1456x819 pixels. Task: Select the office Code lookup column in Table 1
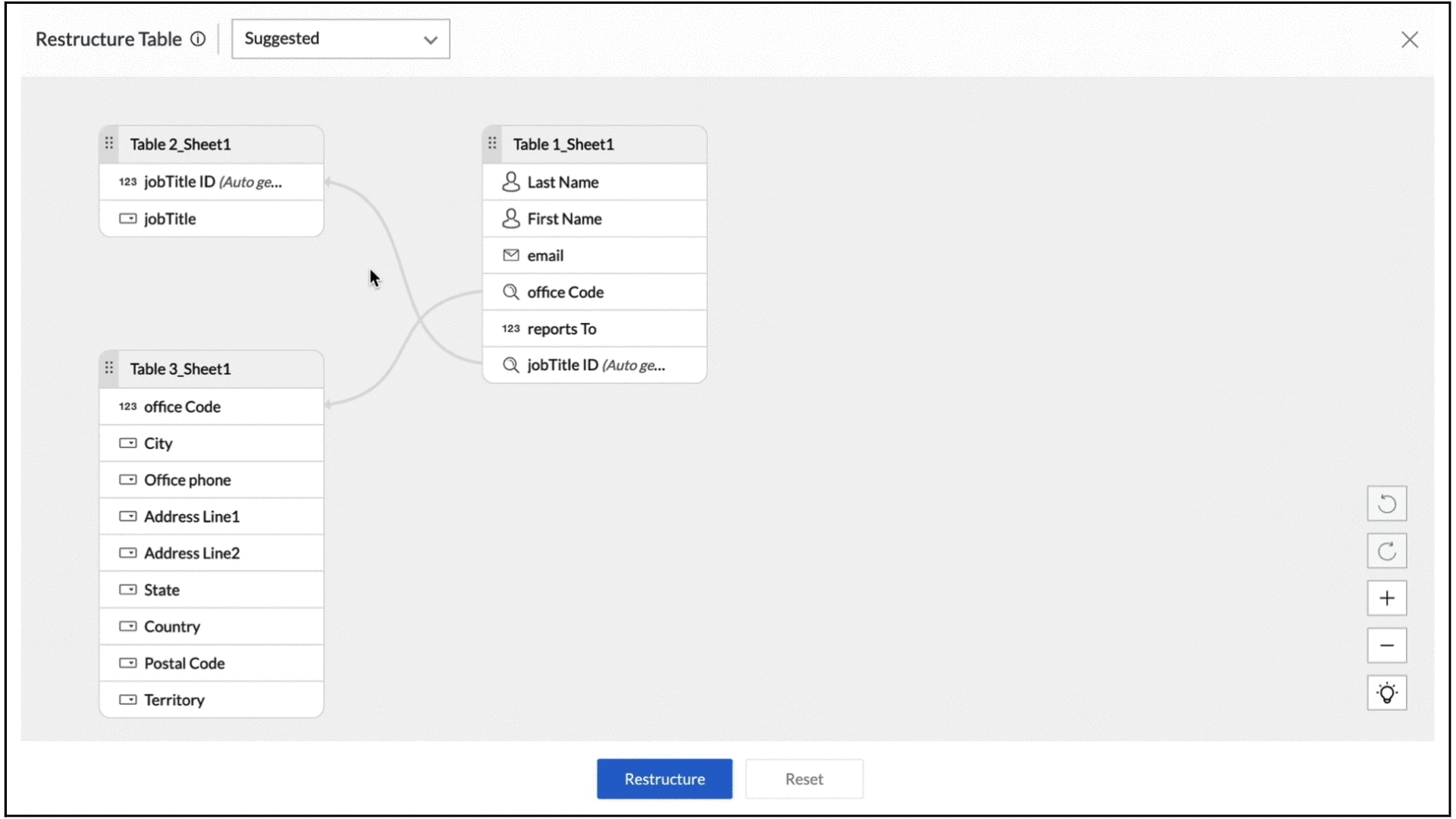click(594, 292)
